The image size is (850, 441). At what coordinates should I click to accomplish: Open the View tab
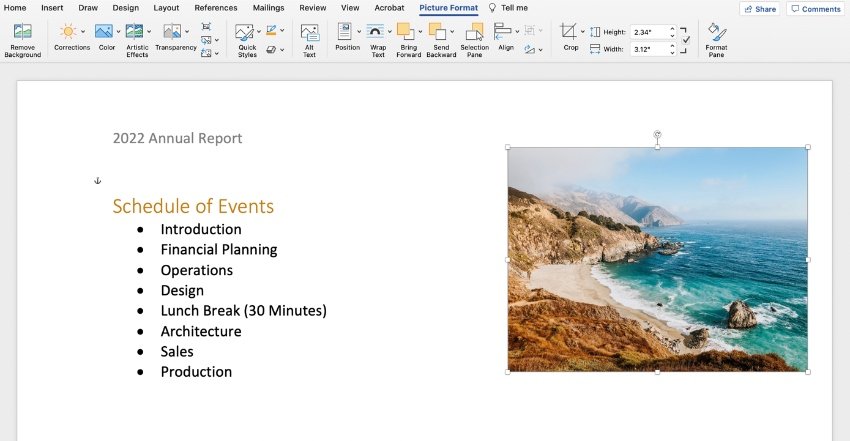[350, 8]
